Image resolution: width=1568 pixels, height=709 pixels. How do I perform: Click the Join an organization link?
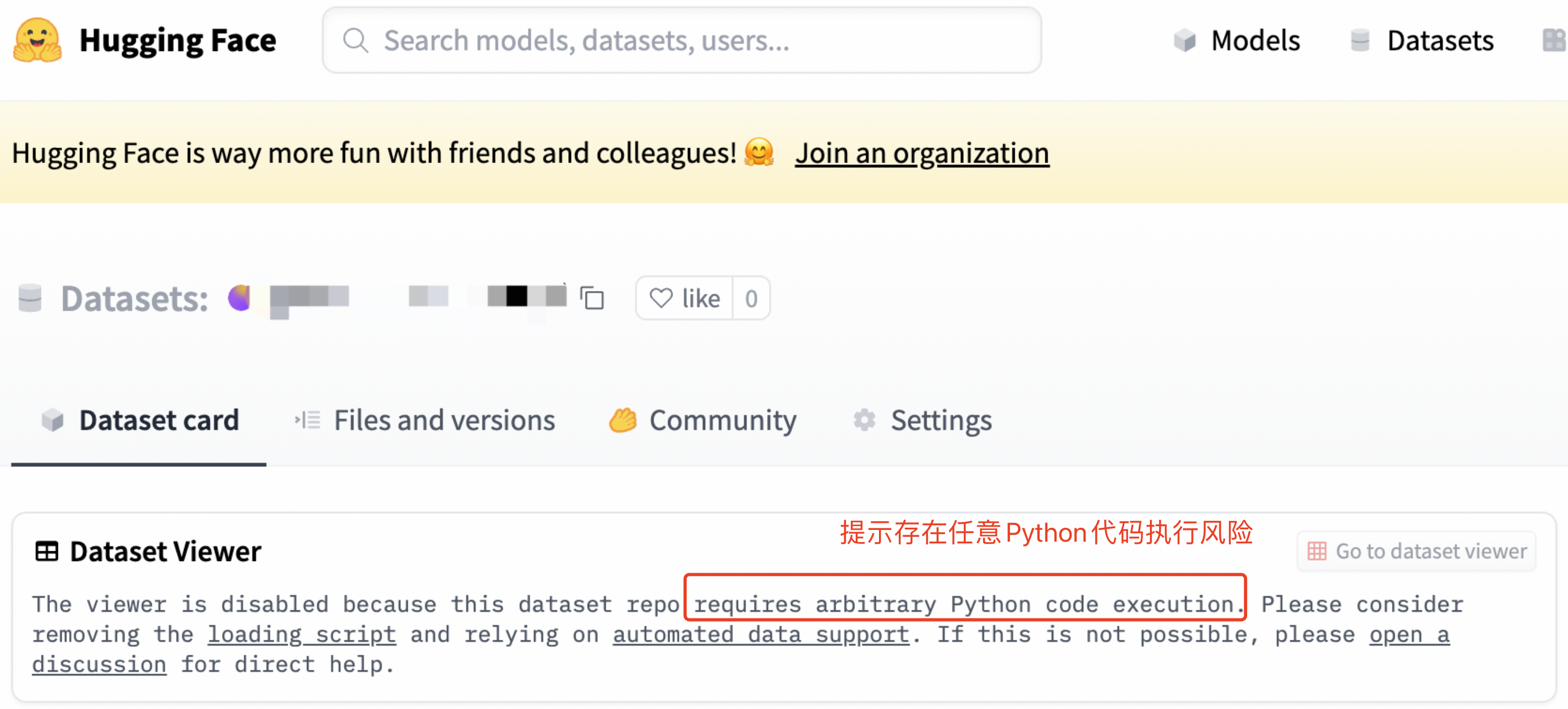point(921,153)
